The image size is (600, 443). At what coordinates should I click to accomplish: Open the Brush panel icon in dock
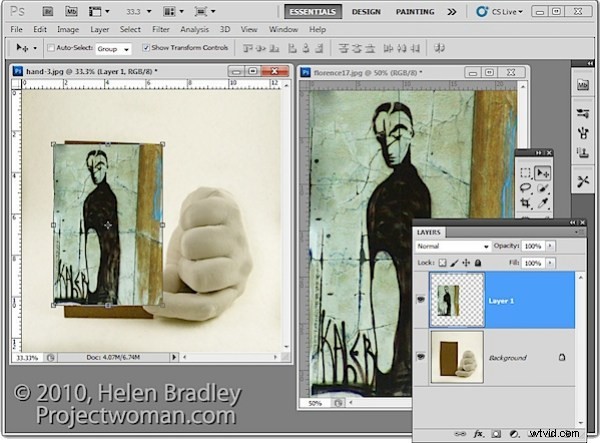(582, 113)
